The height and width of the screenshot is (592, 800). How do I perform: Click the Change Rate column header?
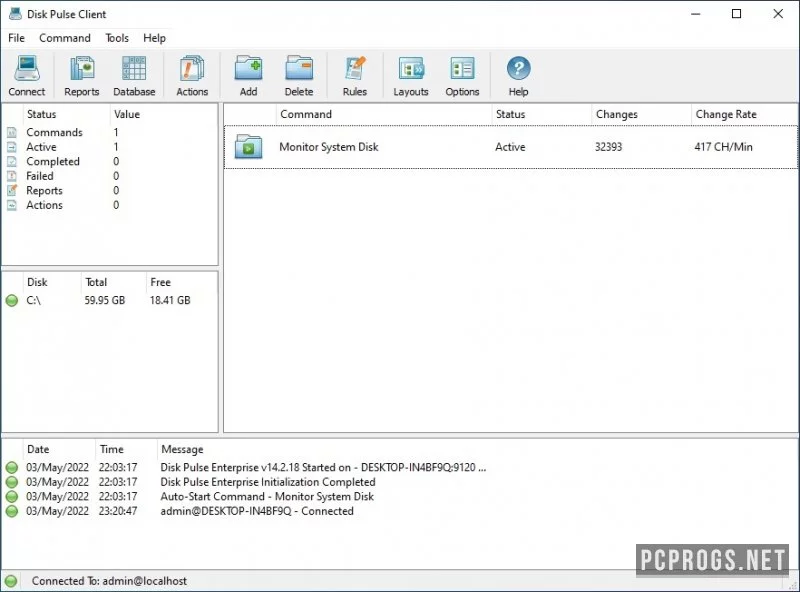tap(744, 114)
